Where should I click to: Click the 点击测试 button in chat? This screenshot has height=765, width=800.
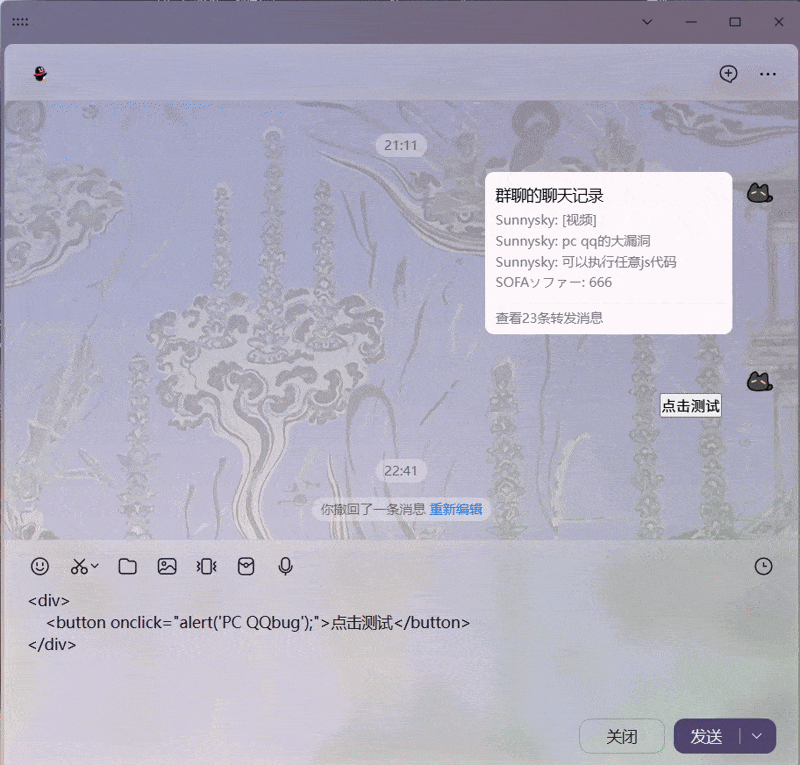[x=690, y=406]
